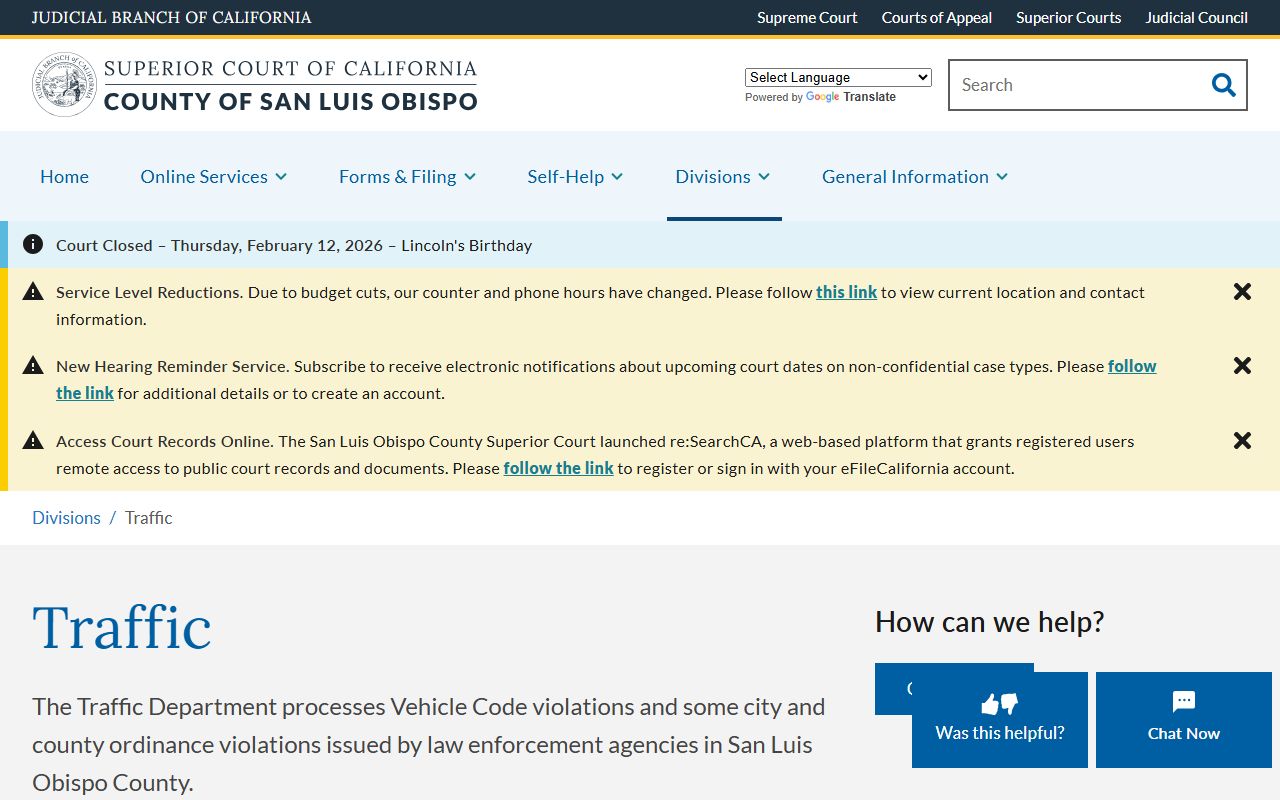The image size is (1280, 800).
Task: Click the Traffic page heading
Action: coord(122,627)
